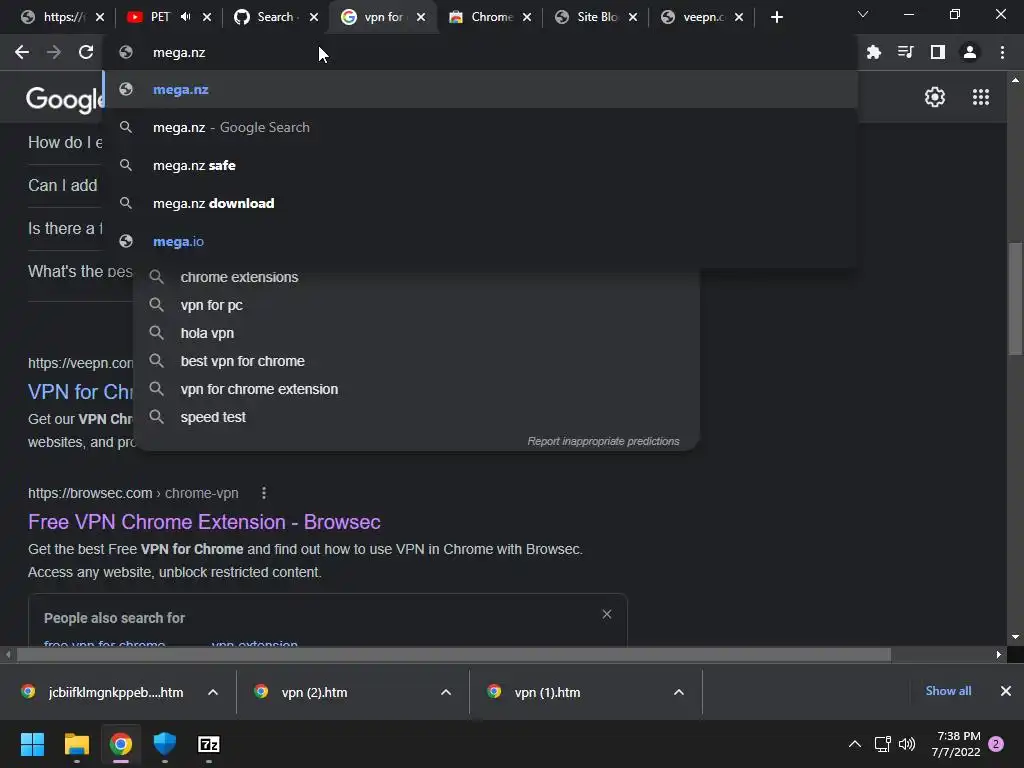Open File Explorer from taskbar
The width and height of the screenshot is (1024, 768).
76,744
